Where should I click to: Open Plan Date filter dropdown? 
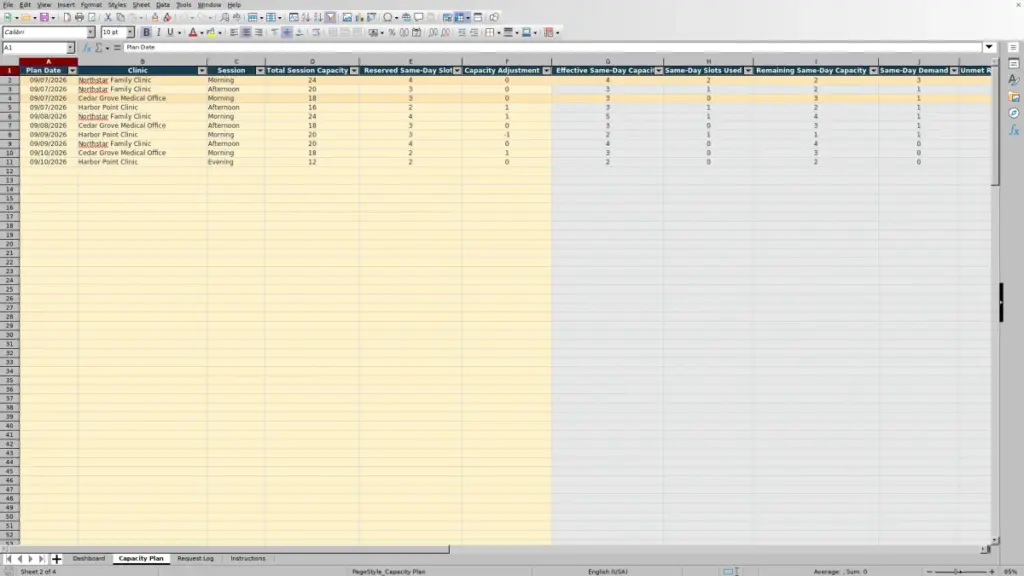[72, 71]
